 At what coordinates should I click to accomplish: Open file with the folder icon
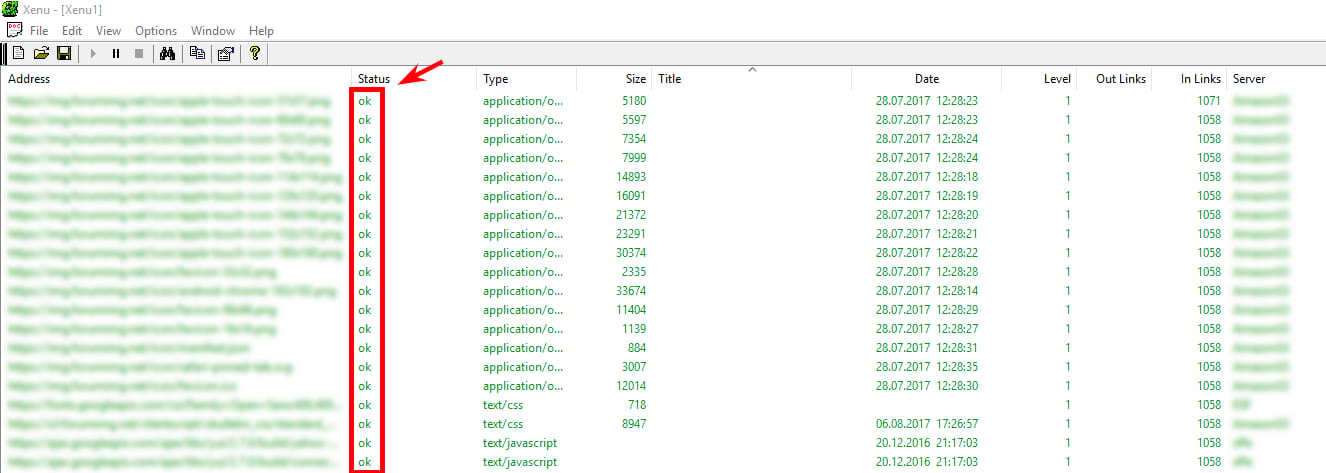point(41,53)
